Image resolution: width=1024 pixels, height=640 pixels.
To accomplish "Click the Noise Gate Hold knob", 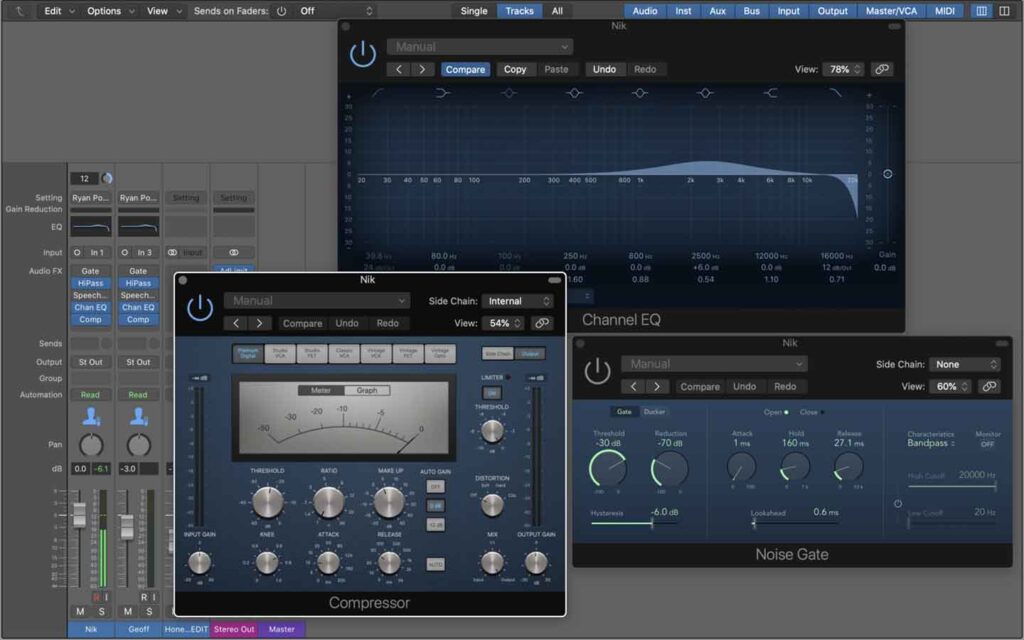I will pos(795,466).
